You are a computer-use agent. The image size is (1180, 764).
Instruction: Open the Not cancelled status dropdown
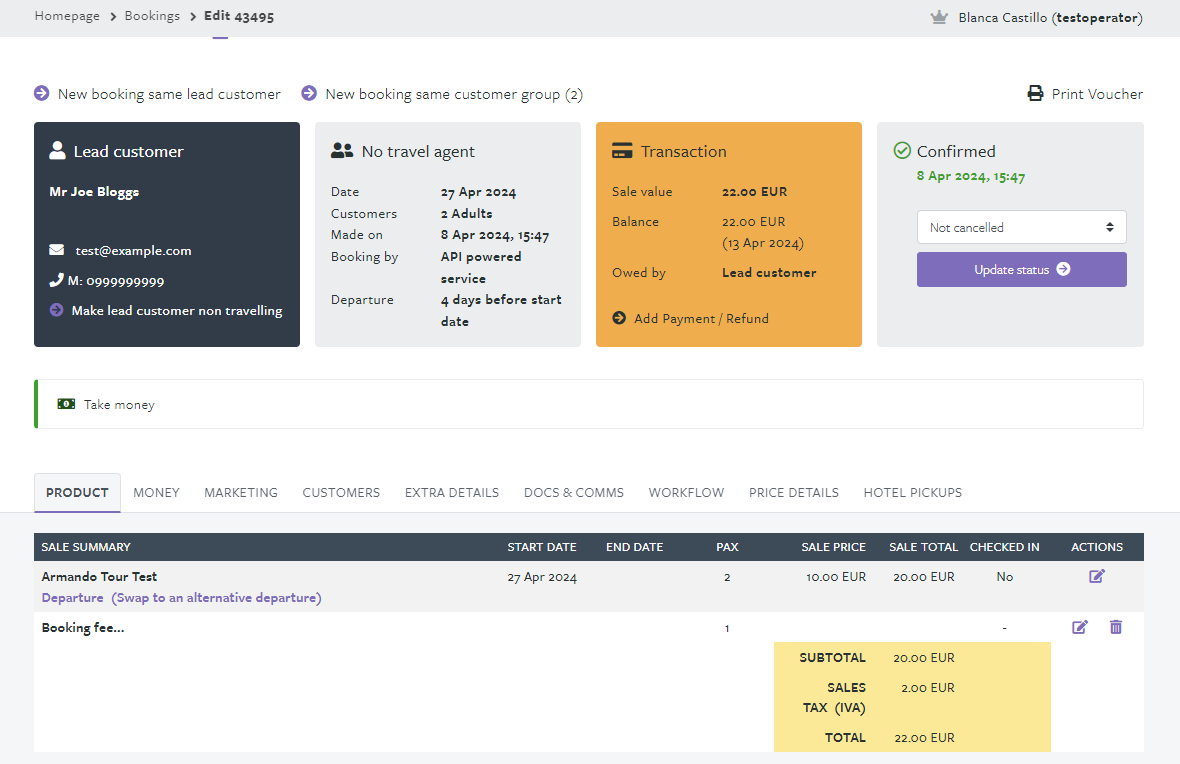[x=1021, y=227]
